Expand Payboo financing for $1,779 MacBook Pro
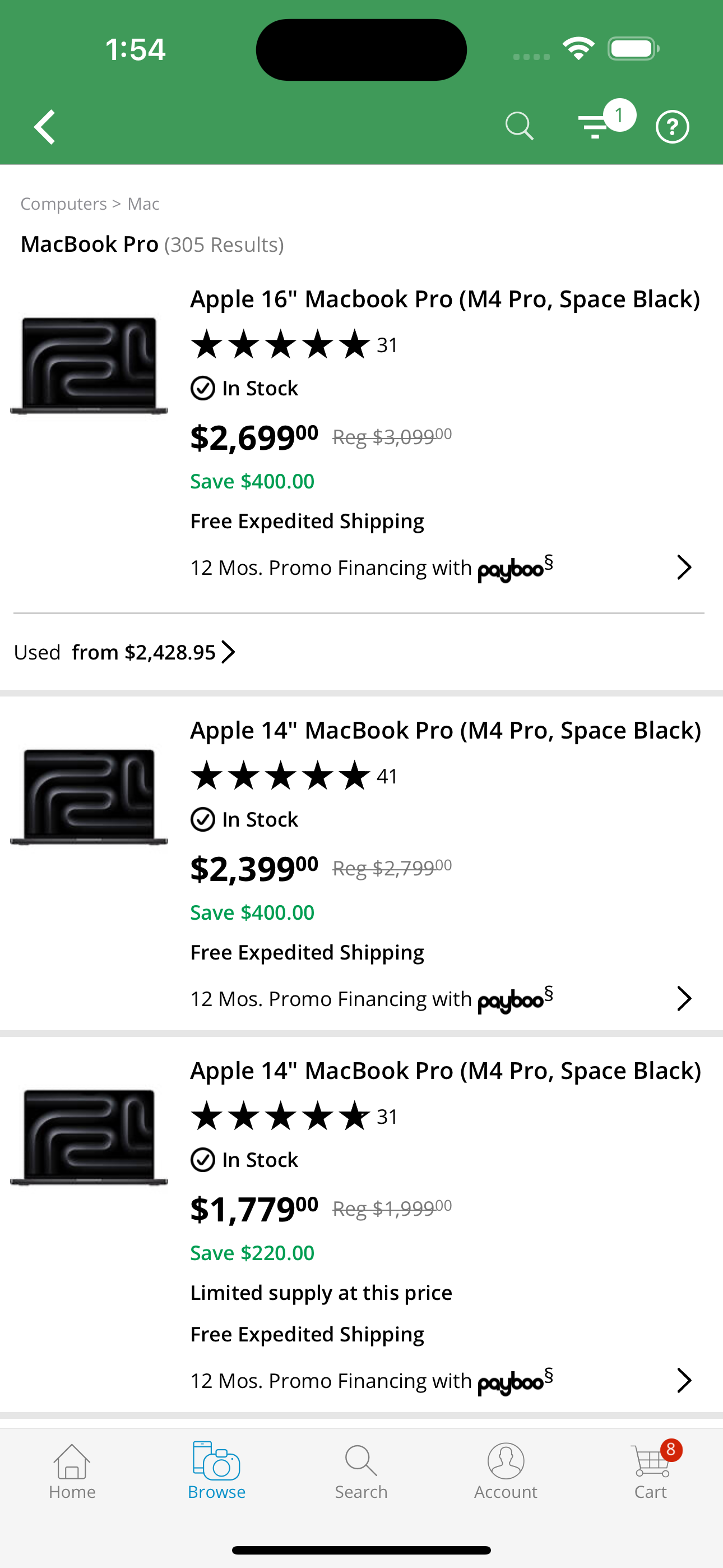The image size is (723, 1568). pos(684,1381)
